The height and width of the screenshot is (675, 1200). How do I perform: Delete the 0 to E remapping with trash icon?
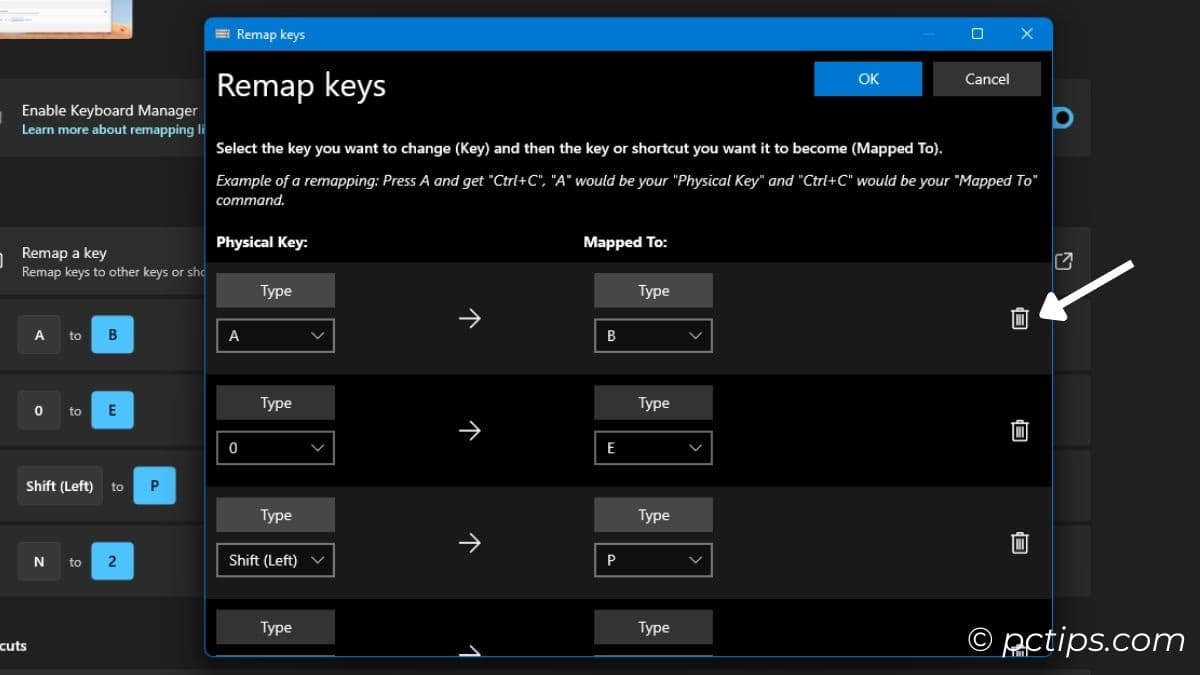[x=1019, y=430]
